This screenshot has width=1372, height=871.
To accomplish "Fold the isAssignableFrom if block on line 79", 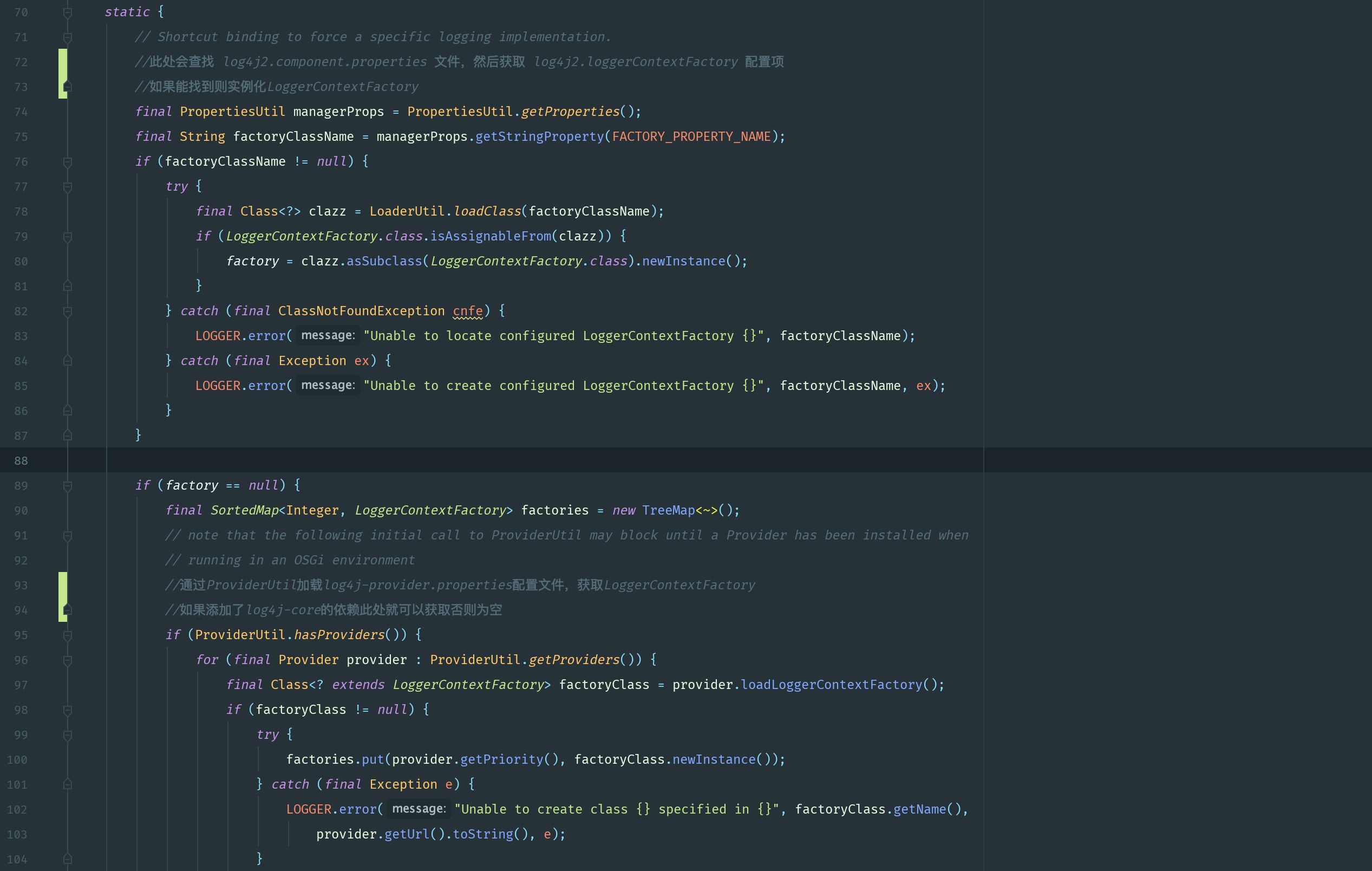I will pyautogui.click(x=67, y=237).
